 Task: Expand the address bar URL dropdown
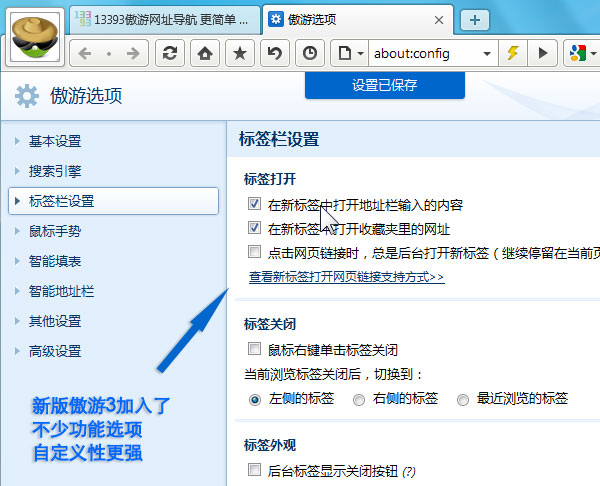pos(487,54)
